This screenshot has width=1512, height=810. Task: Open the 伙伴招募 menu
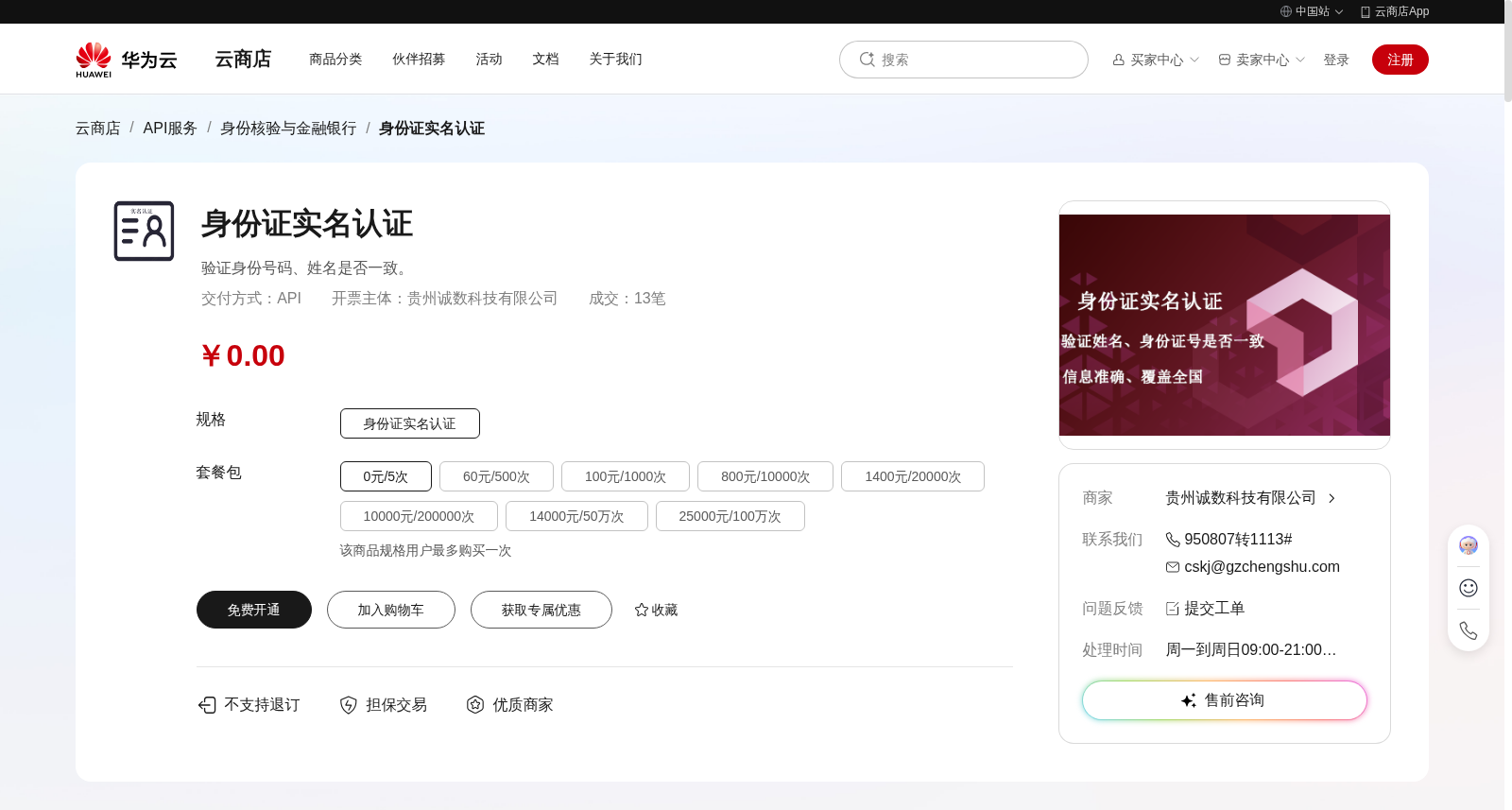[419, 59]
